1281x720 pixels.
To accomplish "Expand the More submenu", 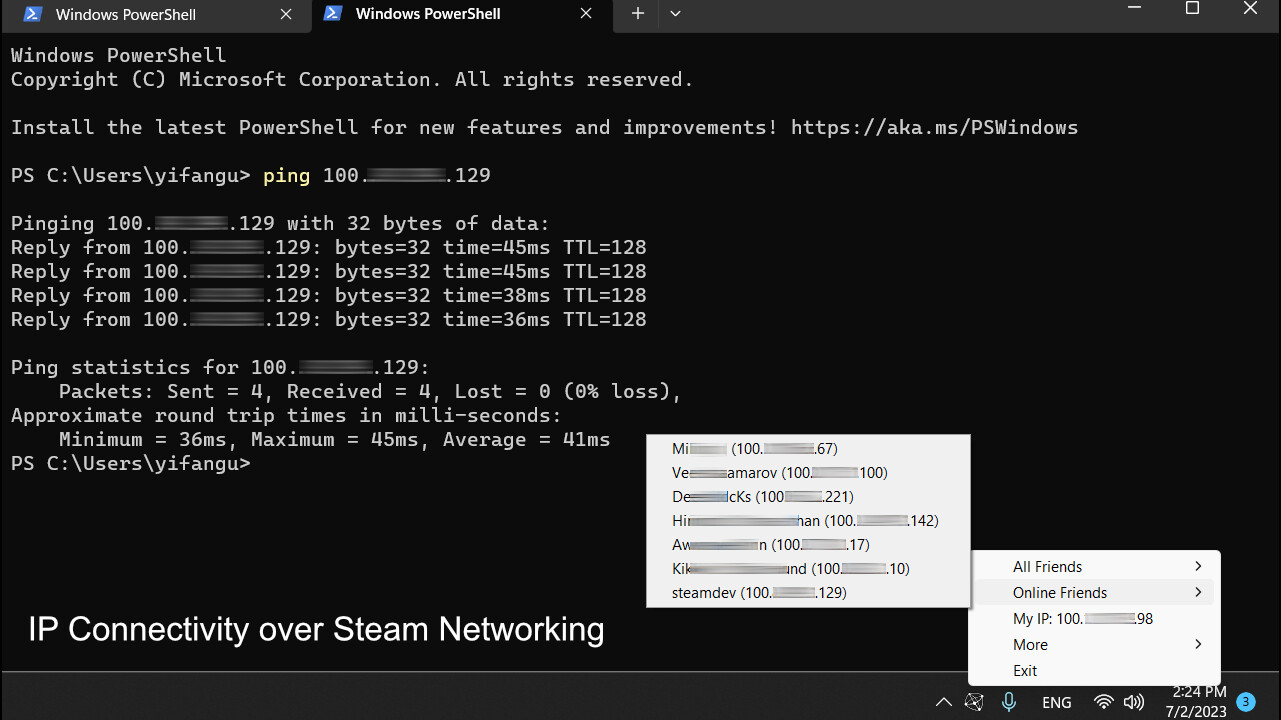I will (1030, 644).
